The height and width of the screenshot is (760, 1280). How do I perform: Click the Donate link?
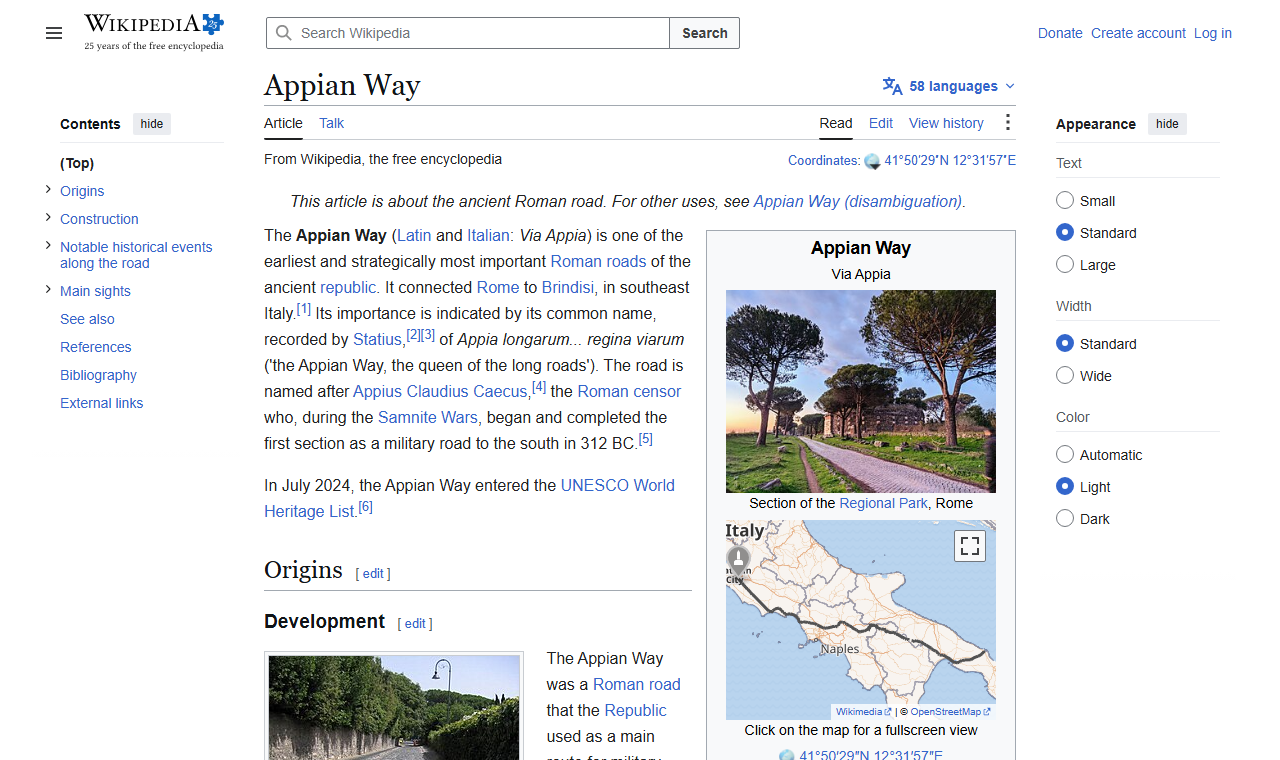pos(1060,33)
